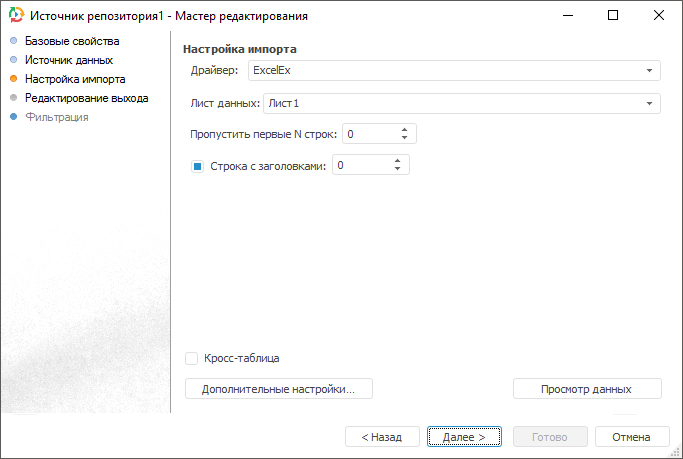
Task: Click the application logo icon in title bar
Action: pyautogui.click(x=16, y=16)
